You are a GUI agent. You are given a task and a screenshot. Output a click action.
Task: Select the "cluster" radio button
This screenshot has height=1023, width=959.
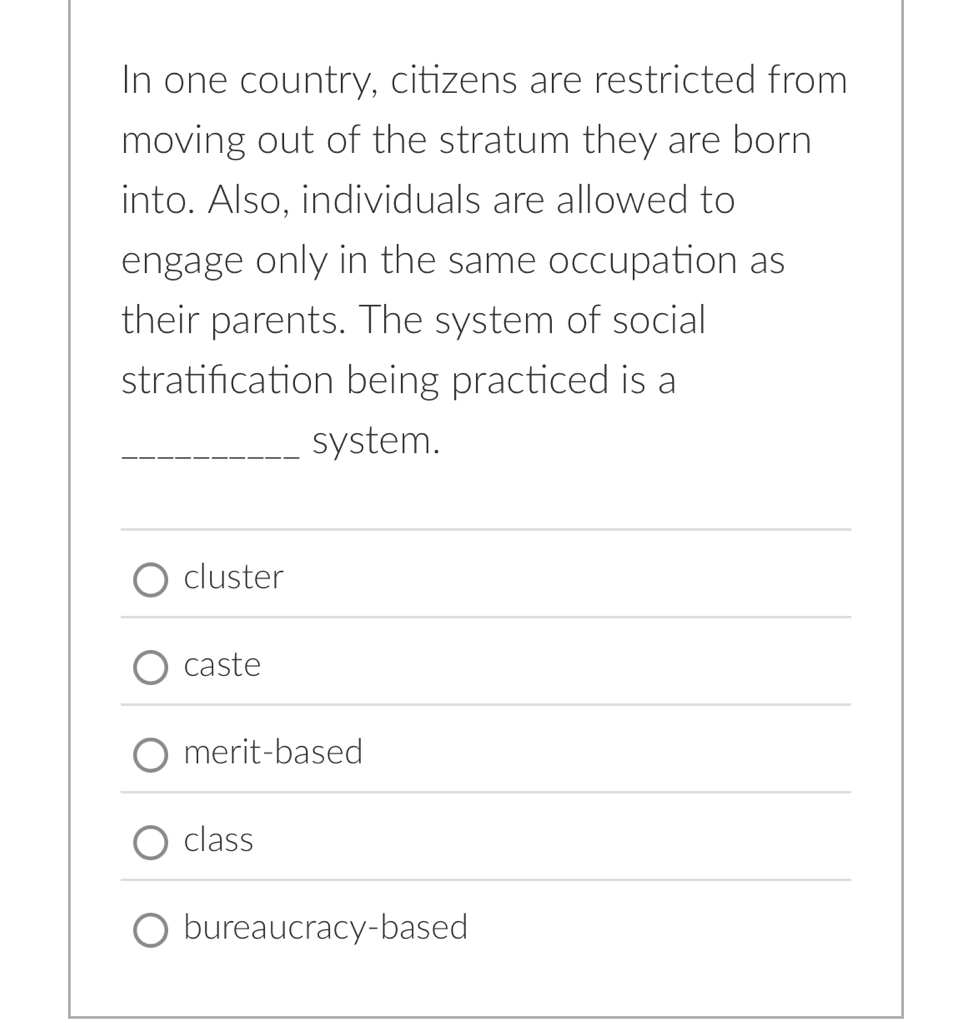point(151,579)
